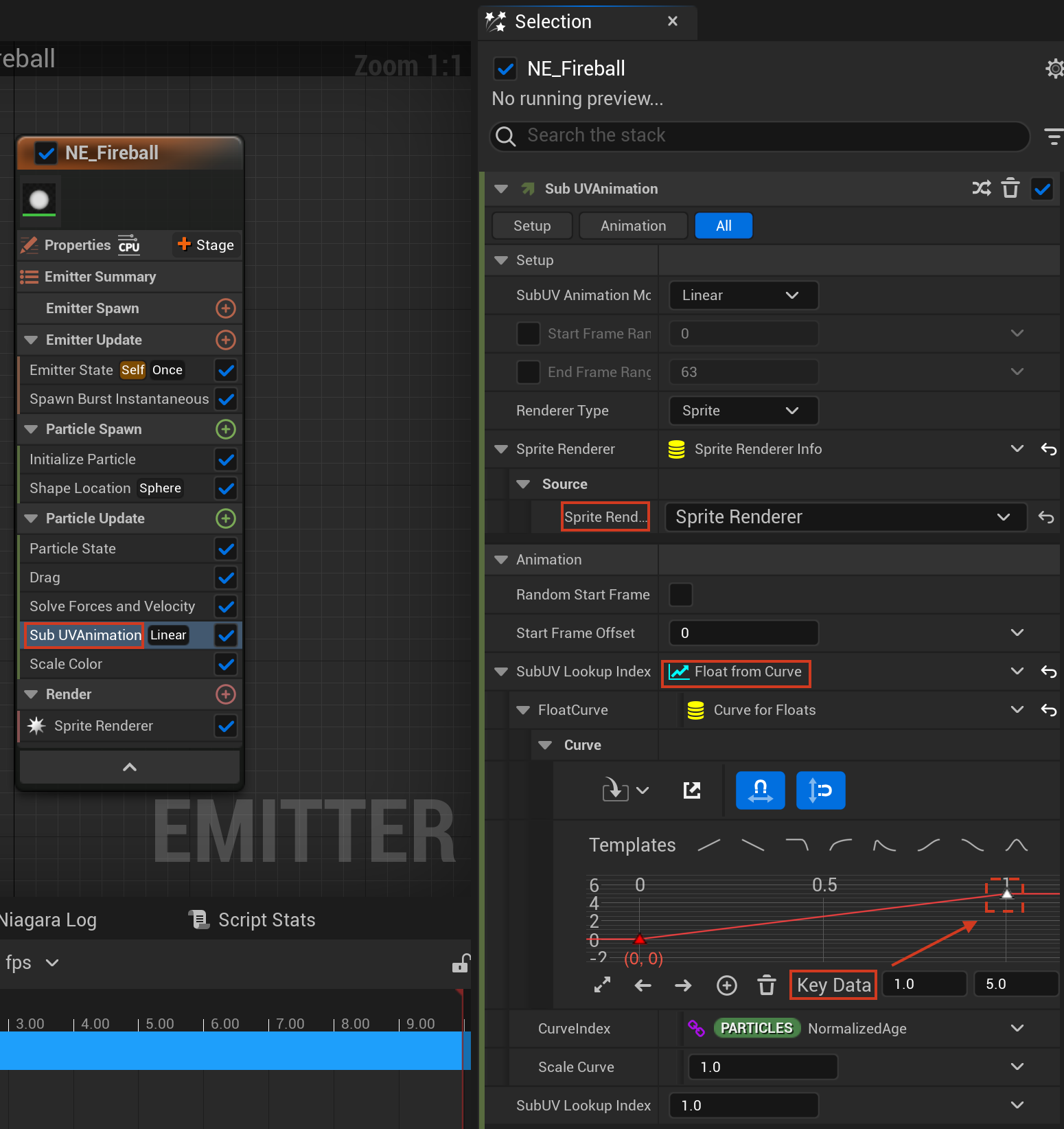Delete the Sub UVAnimation module via trash icon
This screenshot has width=1064, height=1129.
click(x=1010, y=188)
